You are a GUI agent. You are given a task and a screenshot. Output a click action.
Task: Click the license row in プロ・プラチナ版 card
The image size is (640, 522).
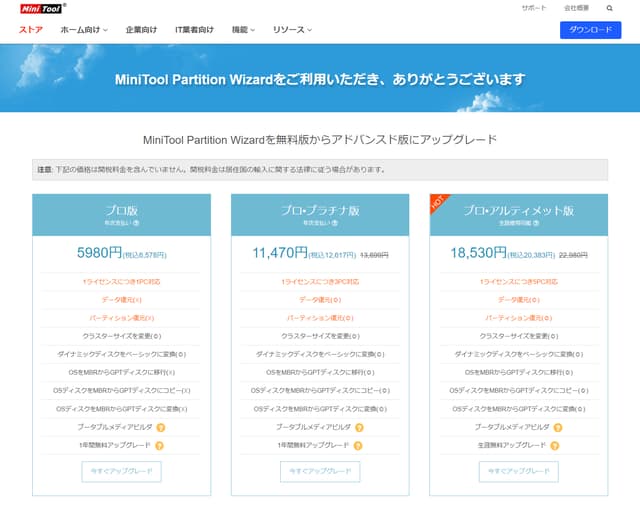pyautogui.click(x=320, y=282)
